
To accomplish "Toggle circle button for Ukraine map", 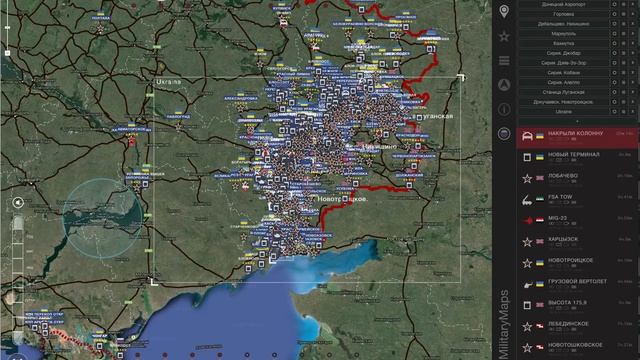I will pyautogui.click(x=614, y=111).
